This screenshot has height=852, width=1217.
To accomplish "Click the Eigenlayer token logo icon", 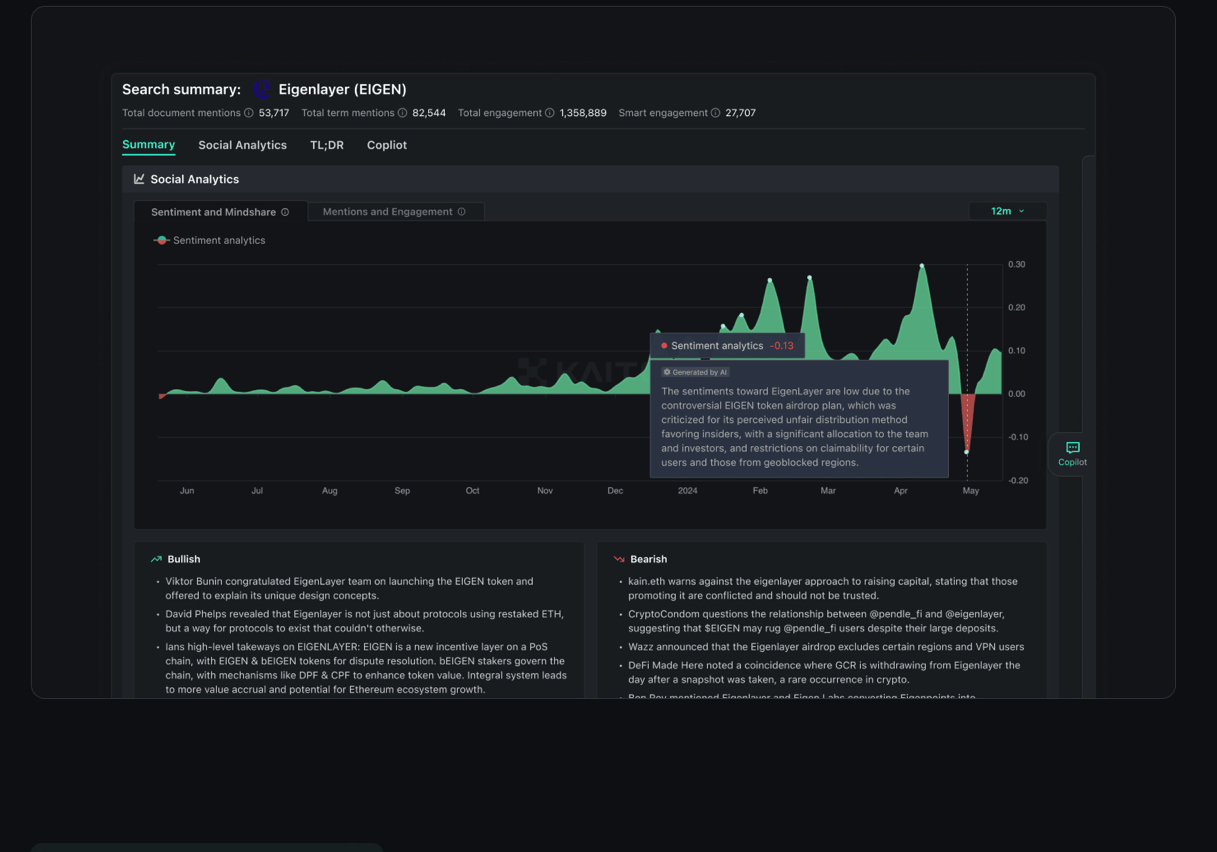I will point(262,90).
